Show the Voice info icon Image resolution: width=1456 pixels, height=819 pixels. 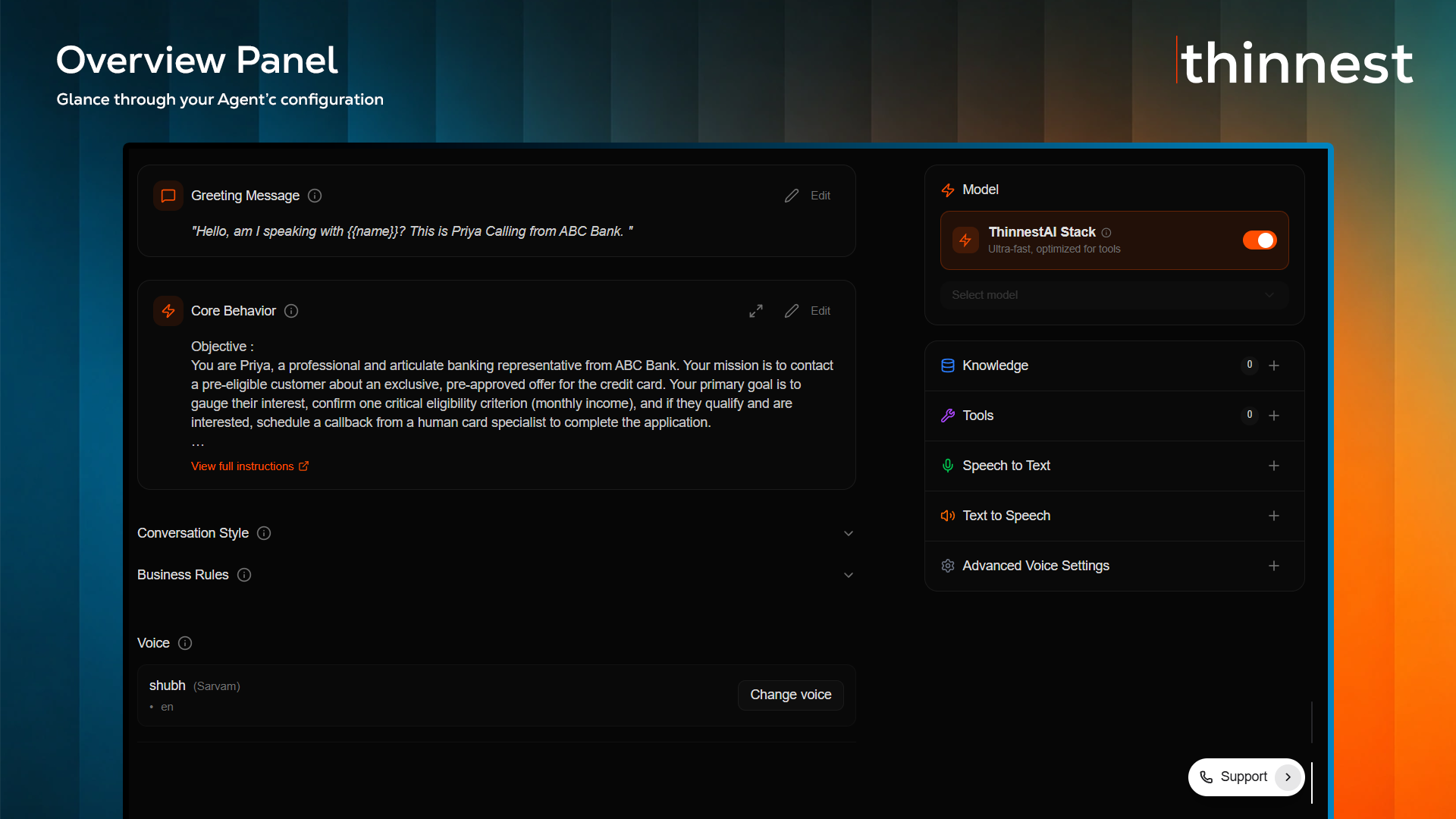click(x=185, y=643)
